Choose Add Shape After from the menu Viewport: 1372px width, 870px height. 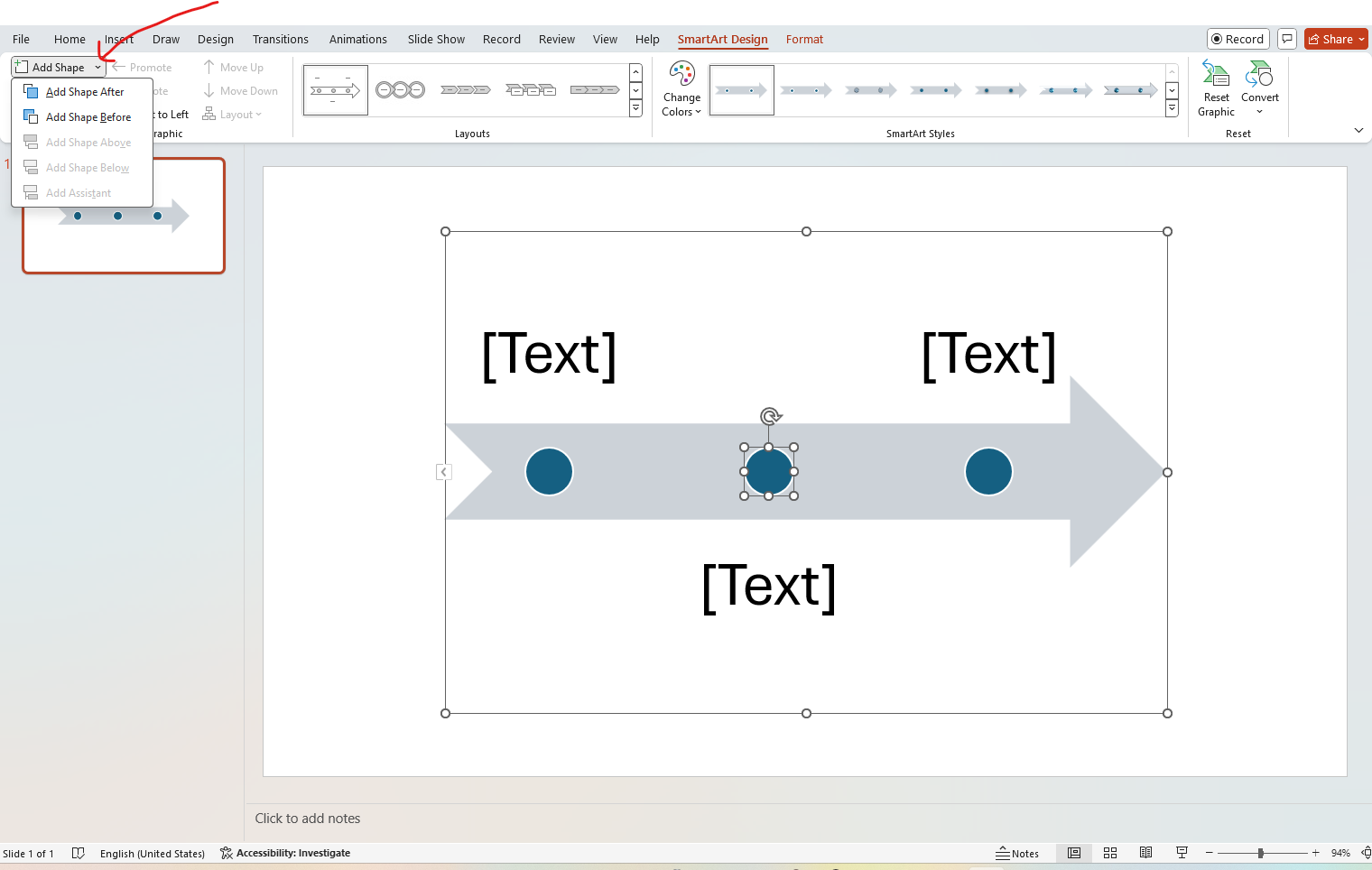85,91
